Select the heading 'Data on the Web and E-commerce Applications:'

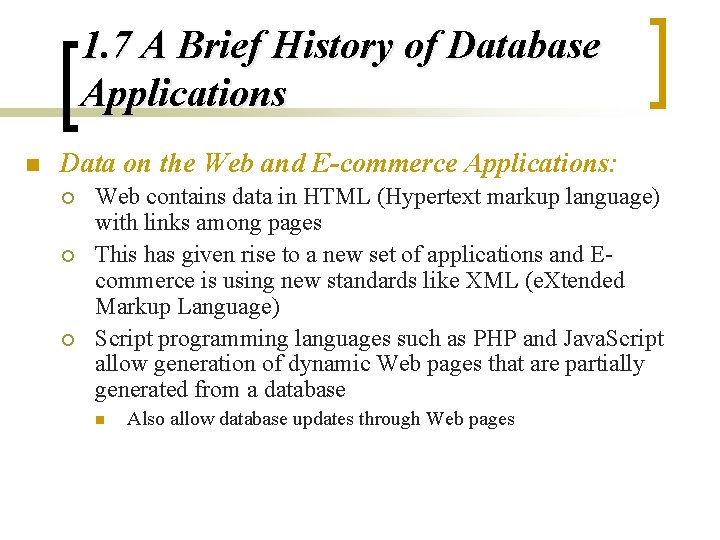[338, 163]
